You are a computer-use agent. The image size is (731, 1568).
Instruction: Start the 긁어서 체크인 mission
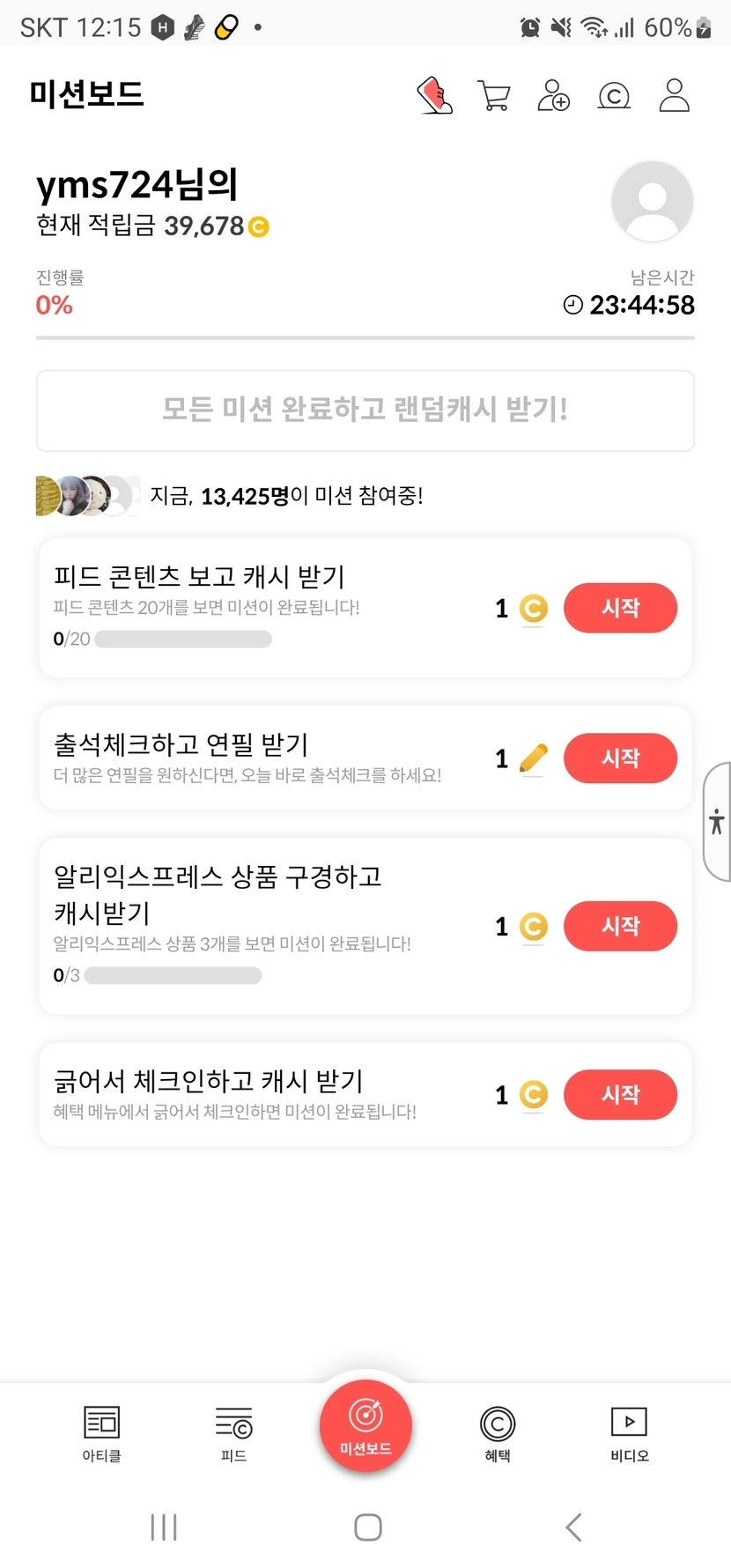pos(620,1095)
